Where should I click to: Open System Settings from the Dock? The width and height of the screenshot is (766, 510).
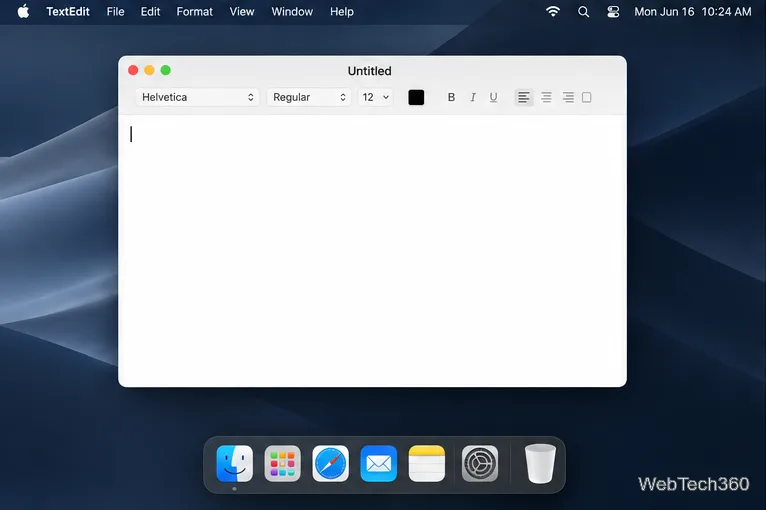tap(480, 464)
